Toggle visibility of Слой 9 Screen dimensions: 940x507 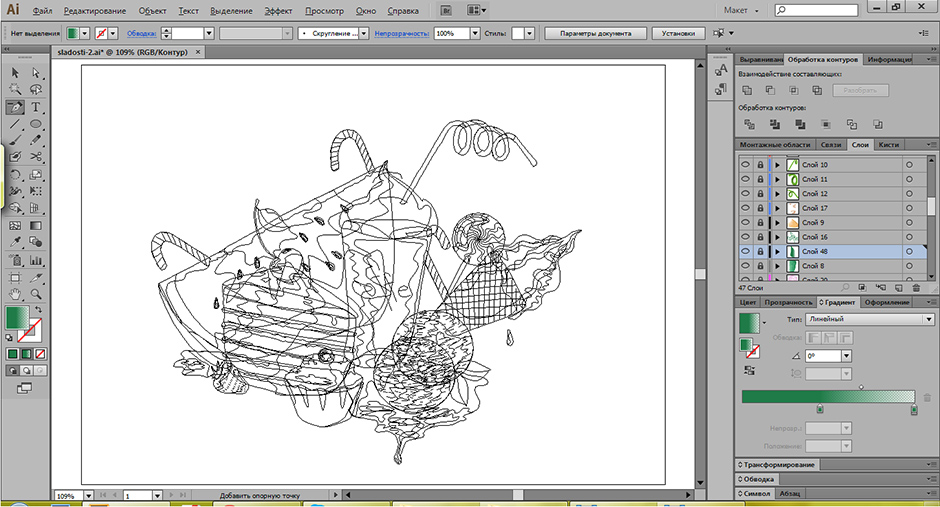coord(745,222)
